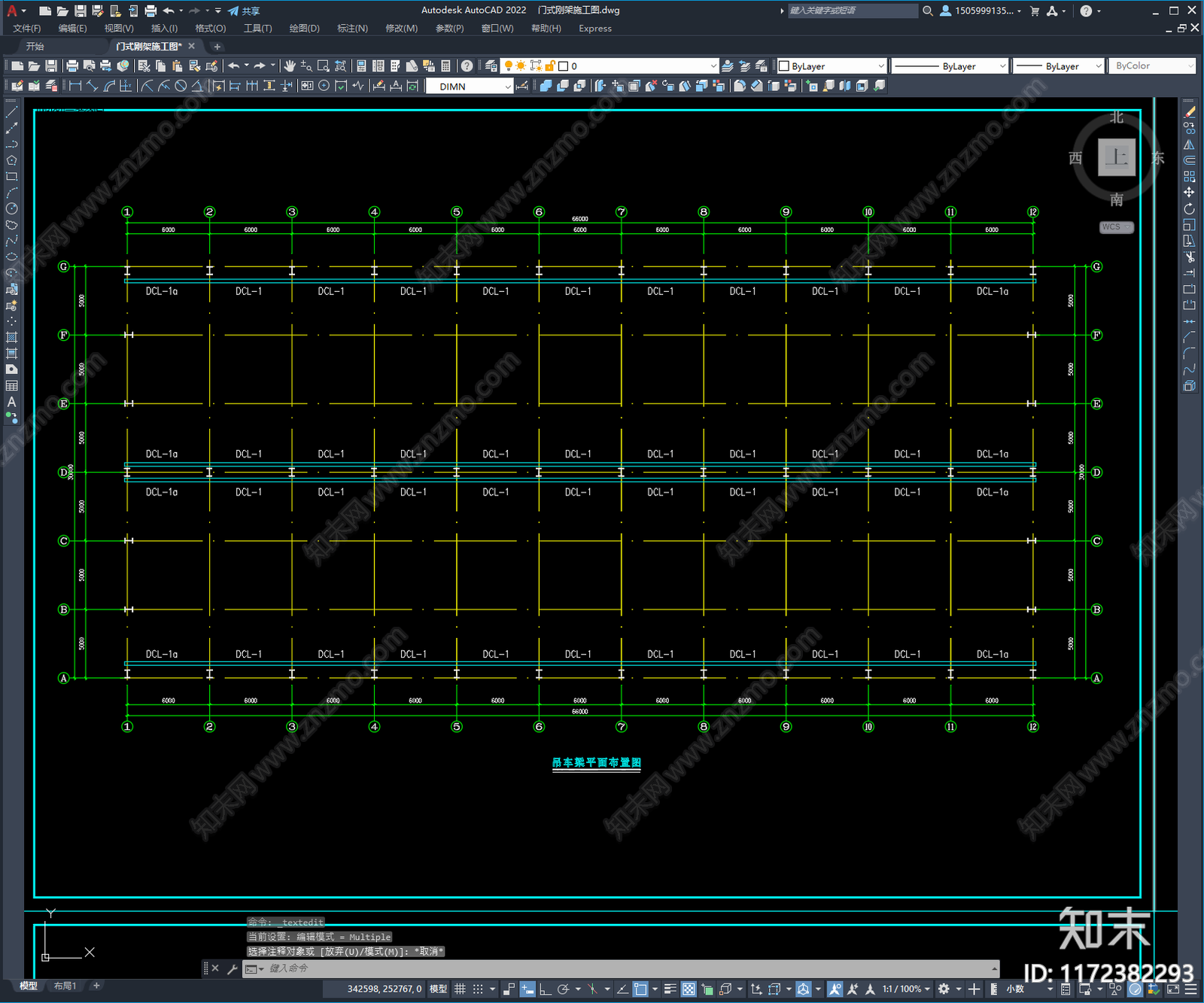Click the keyword search box in the title bar
The height and width of the screenshot is (1003, 1204).
pyautogui.click(x=853, y=11)
